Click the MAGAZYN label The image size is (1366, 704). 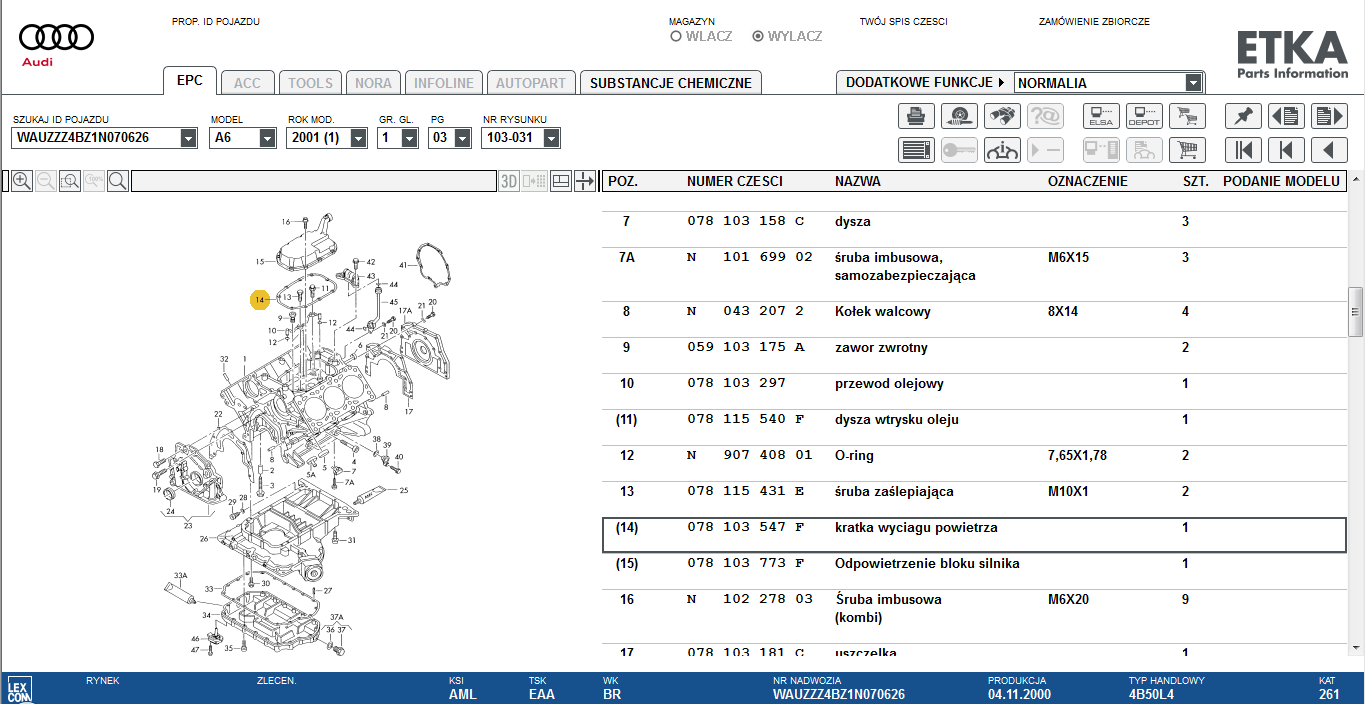coord(692,21)
